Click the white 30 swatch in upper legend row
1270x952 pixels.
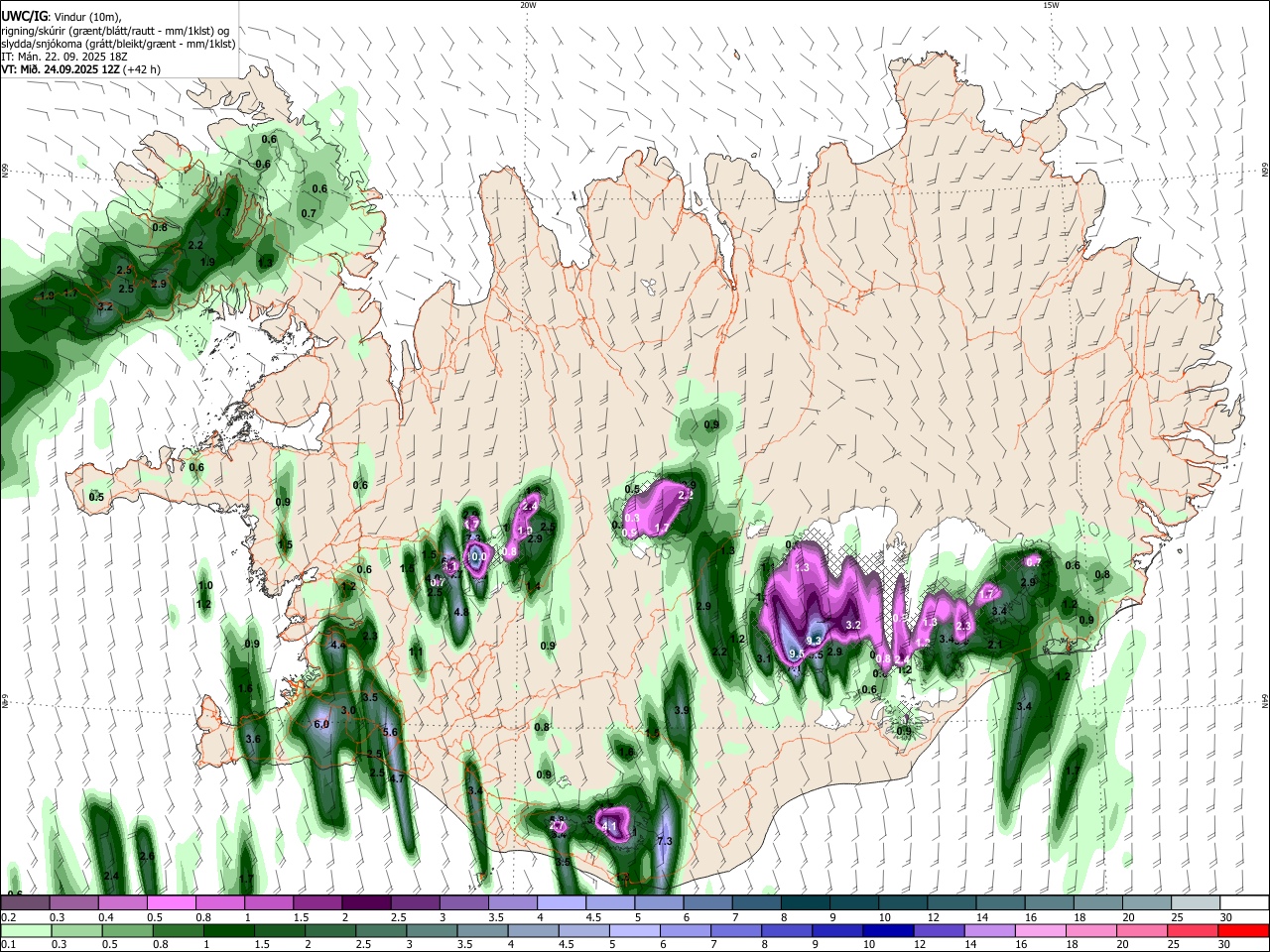pyautogui.click(x=1244, y=903)
